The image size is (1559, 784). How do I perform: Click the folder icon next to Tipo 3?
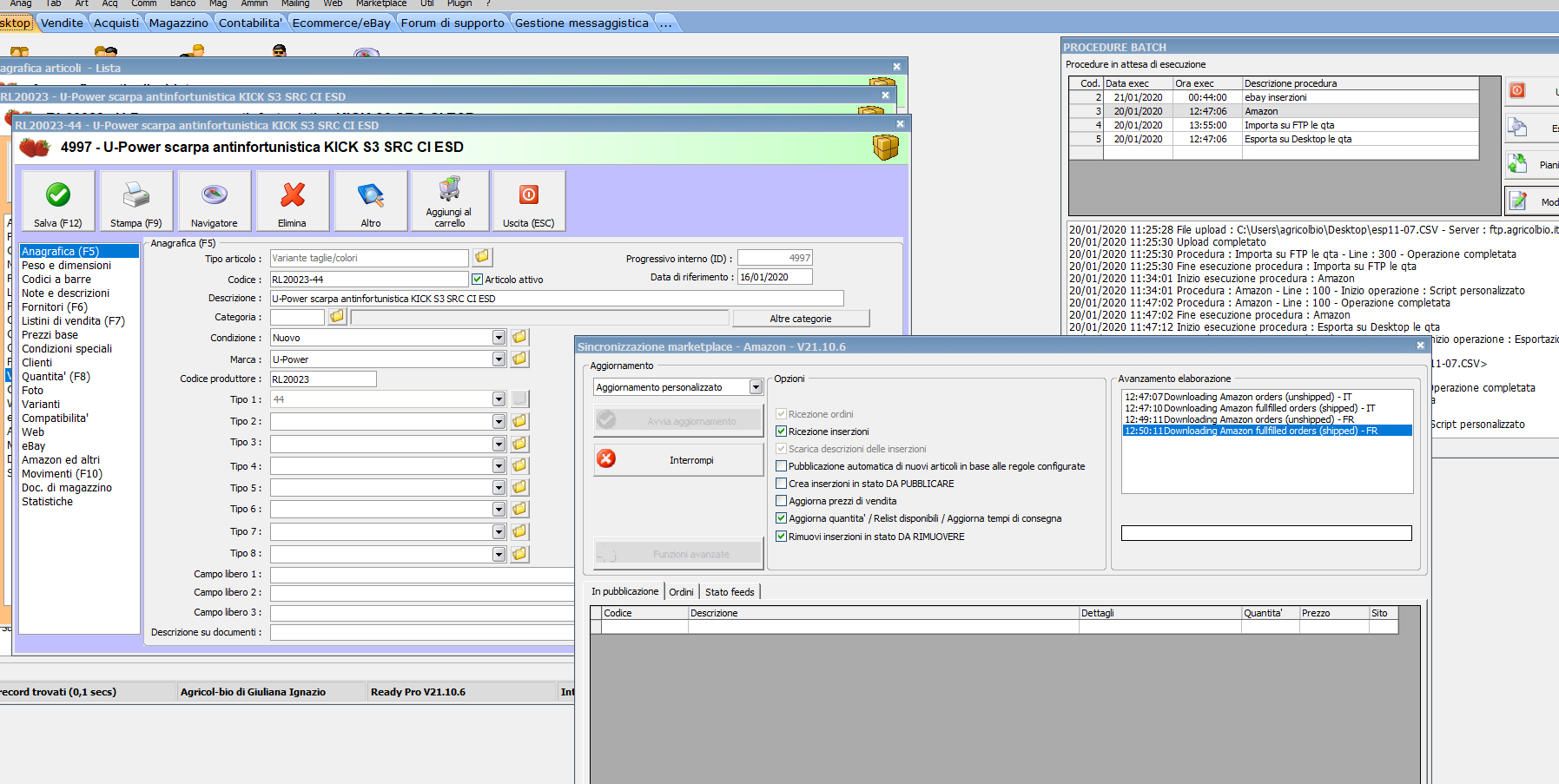(x=519, y=444)
